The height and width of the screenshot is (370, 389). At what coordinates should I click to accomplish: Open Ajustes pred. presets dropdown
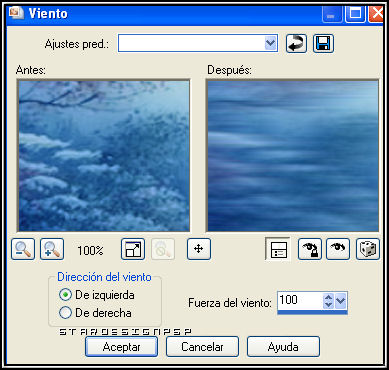(x=271, y=43)
